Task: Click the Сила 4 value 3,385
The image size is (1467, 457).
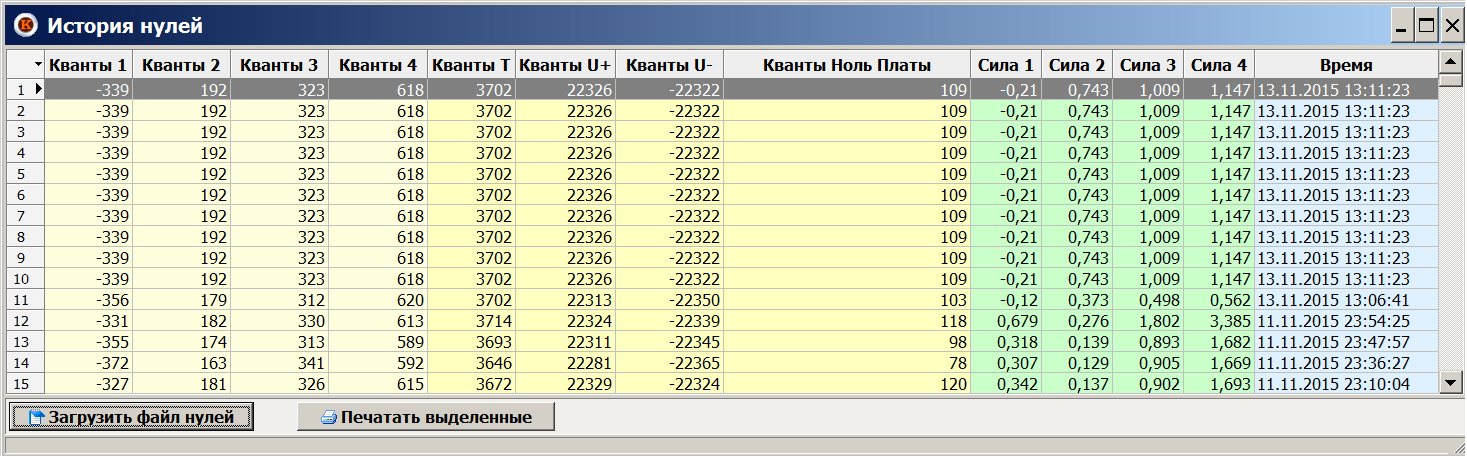Action: 1218,320
